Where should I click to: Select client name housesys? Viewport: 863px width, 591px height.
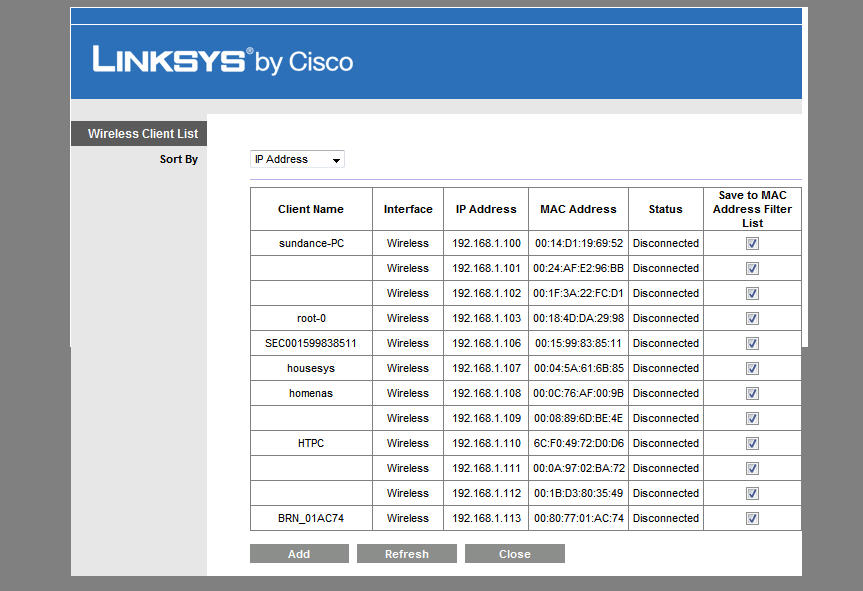tap(310, 368)
